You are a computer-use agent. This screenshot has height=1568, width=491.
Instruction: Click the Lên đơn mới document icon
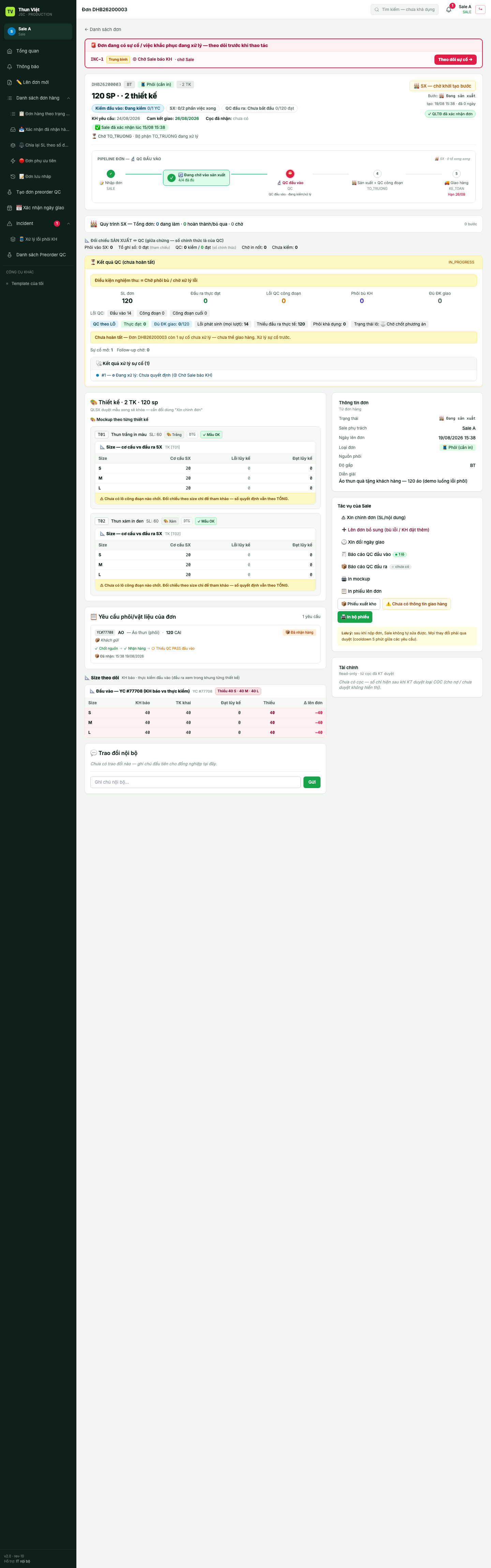point(9,82)
